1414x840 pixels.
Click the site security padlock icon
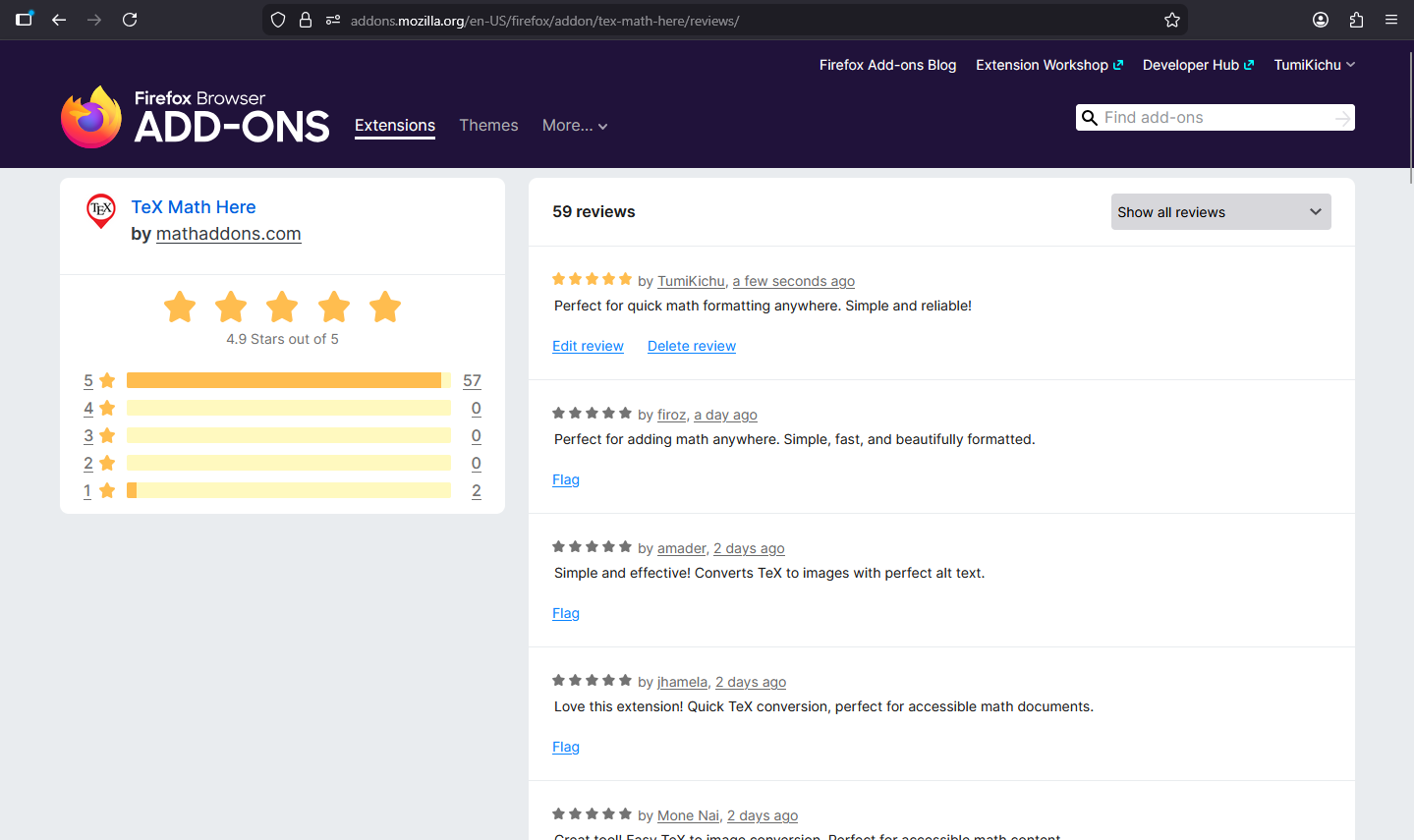click(306, 20)
